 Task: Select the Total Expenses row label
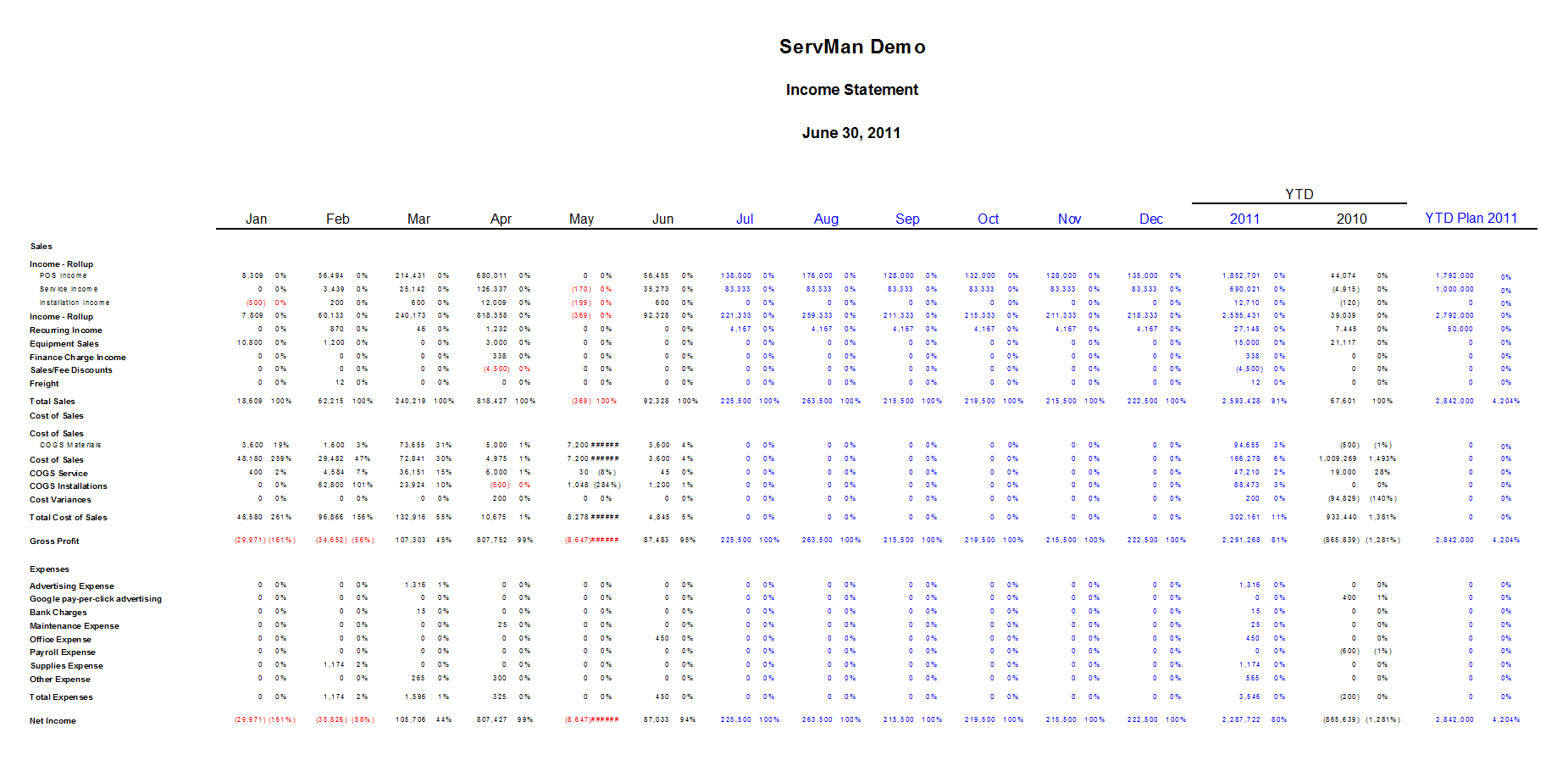61,697
